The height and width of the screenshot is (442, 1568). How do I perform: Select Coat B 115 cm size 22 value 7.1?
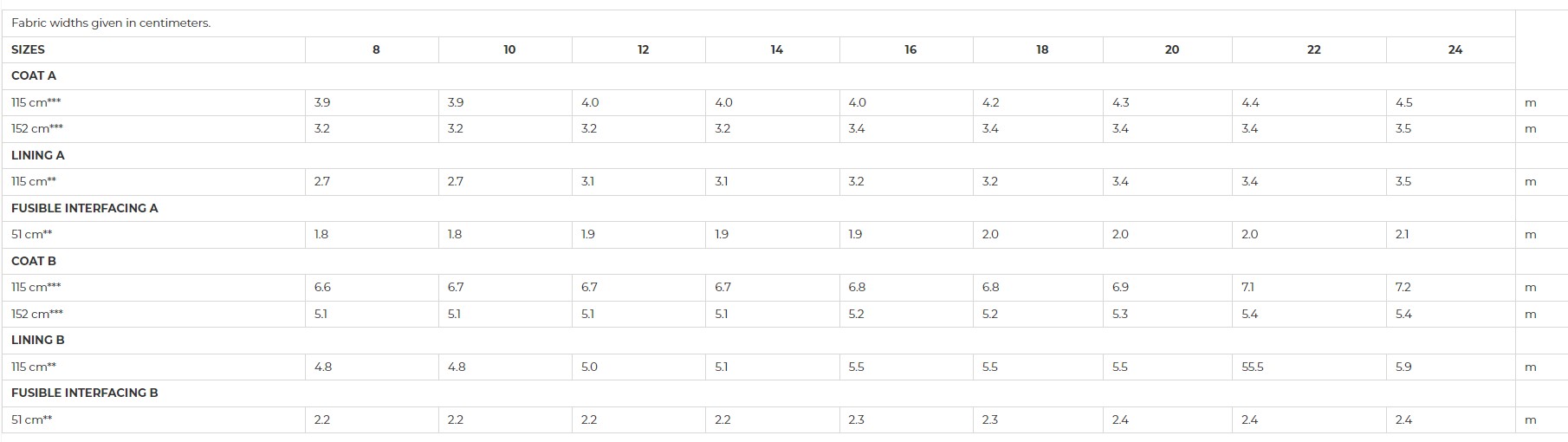[x=1247, y=287]
